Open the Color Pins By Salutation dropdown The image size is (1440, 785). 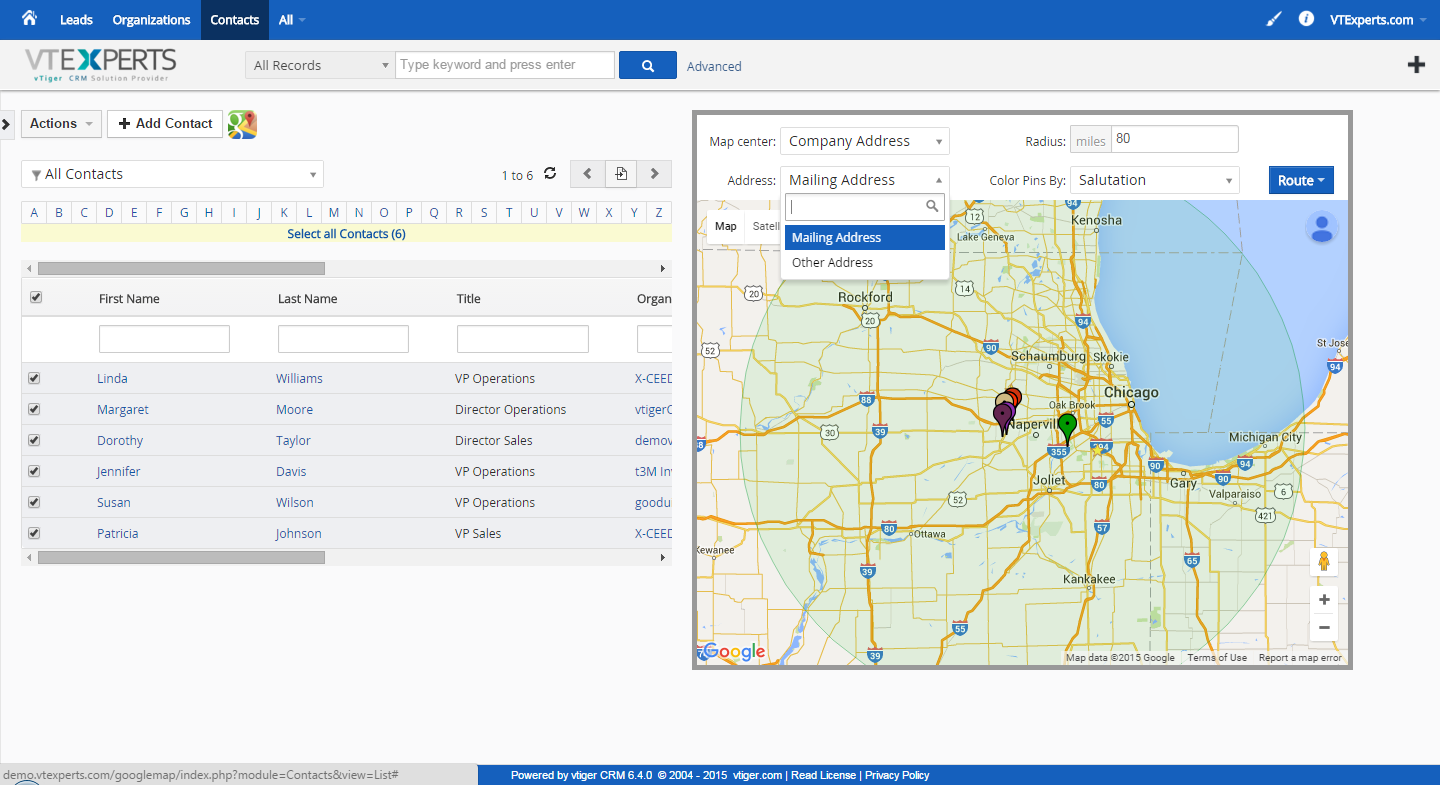[1155, 180]
